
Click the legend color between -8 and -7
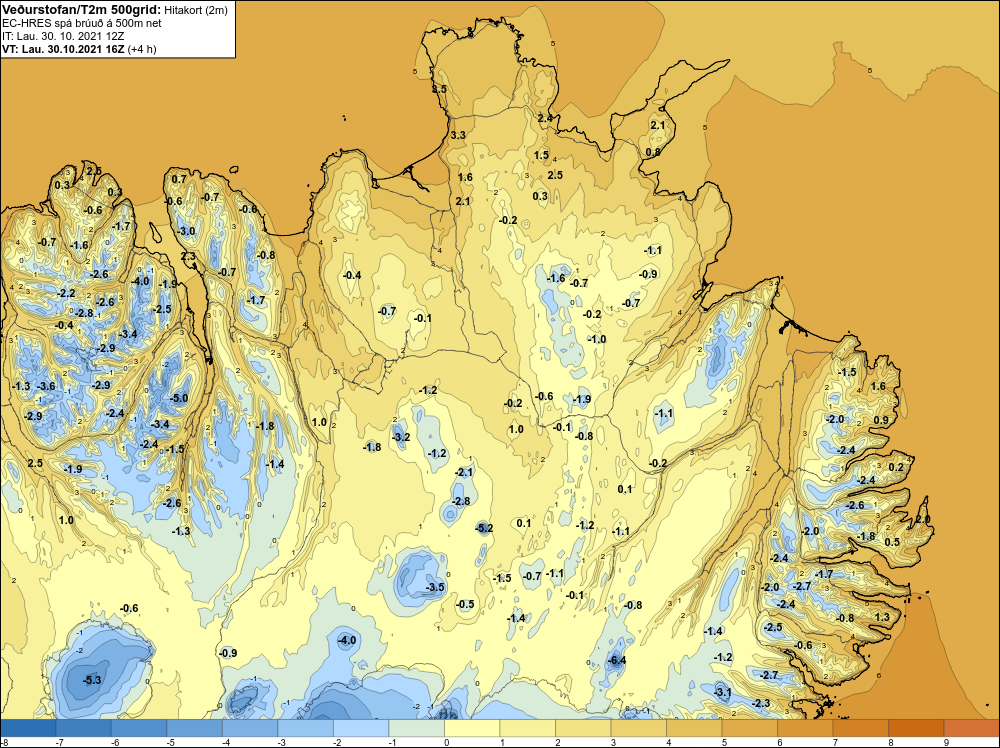pyautogui.click(x=28, y=727)
